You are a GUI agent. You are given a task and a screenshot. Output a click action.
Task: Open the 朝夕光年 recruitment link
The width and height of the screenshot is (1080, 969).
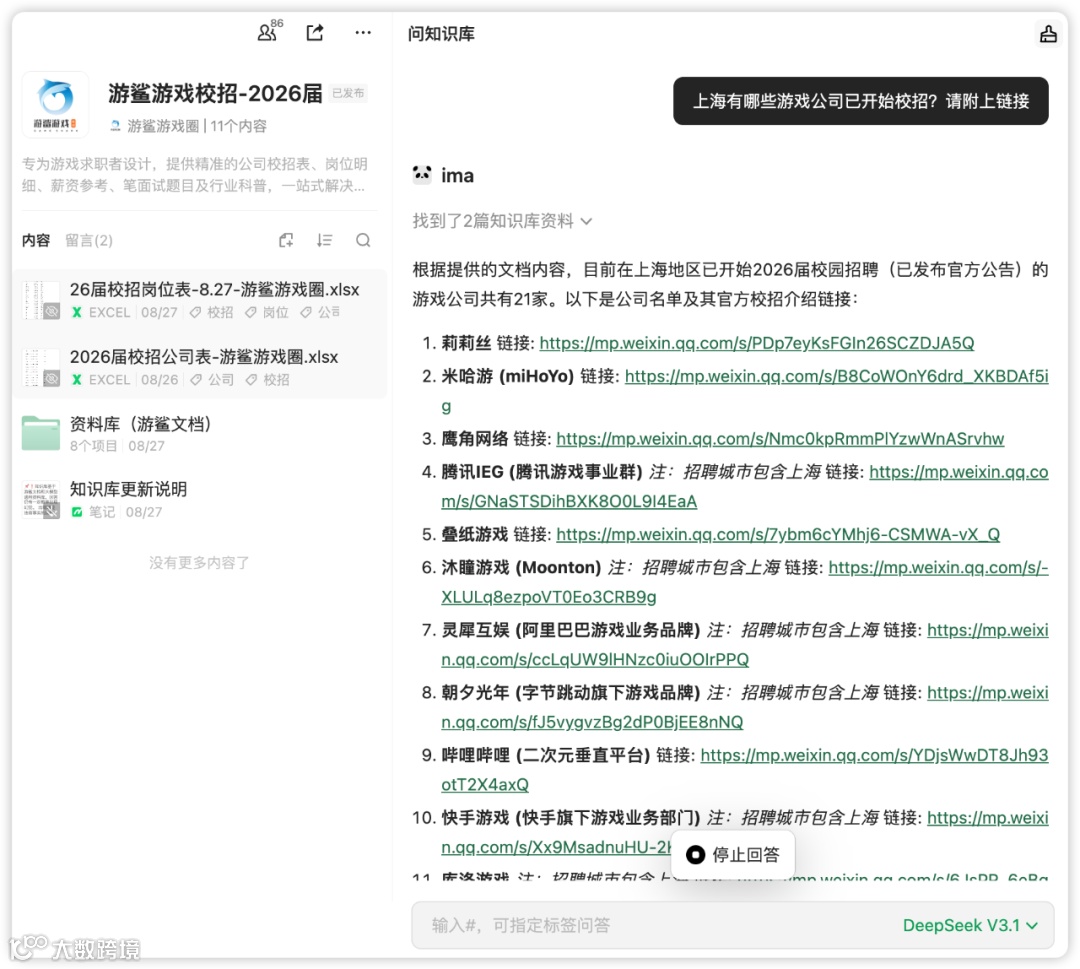[988, 693]
